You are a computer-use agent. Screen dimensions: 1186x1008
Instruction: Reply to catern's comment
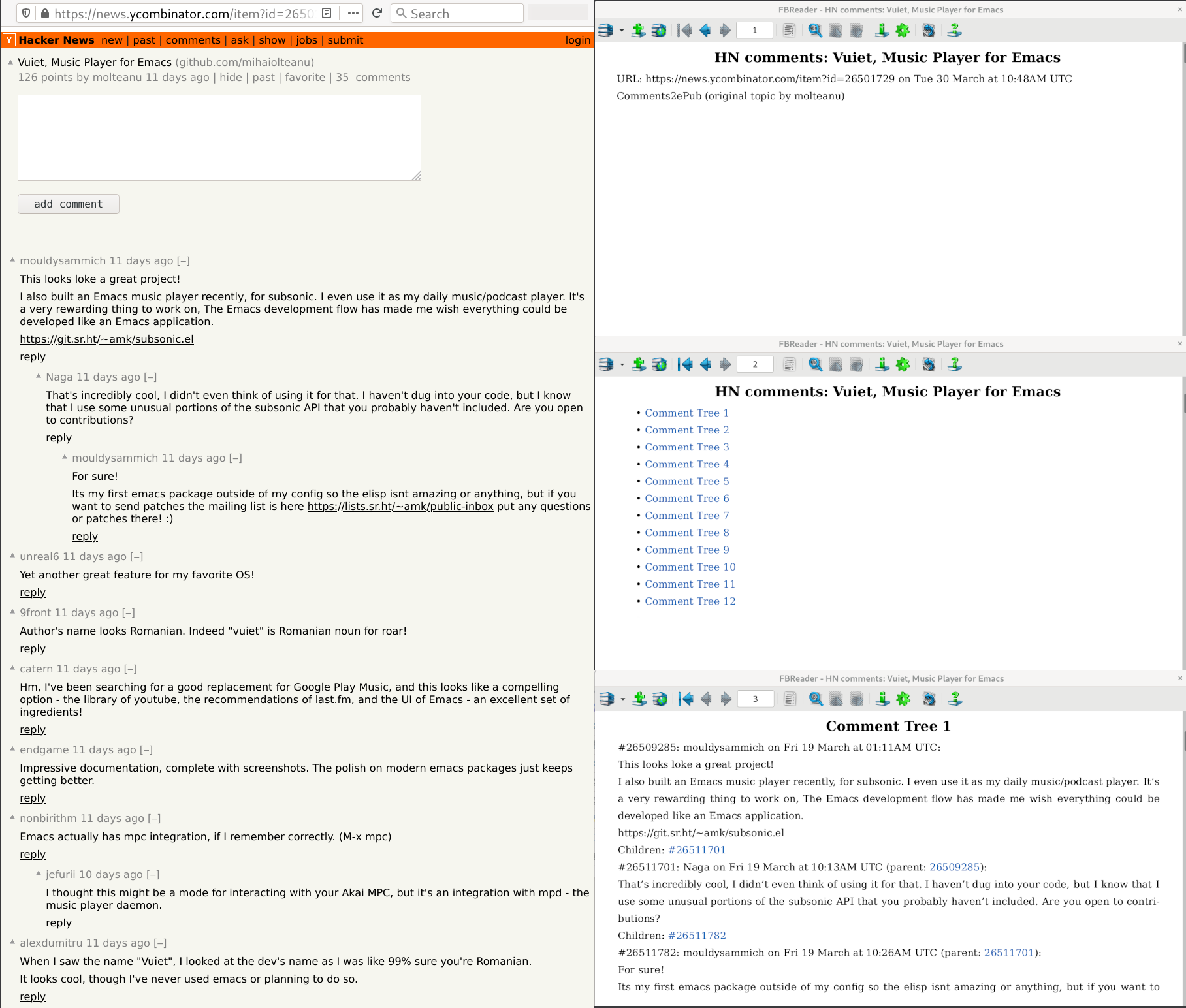pos(33,730)
